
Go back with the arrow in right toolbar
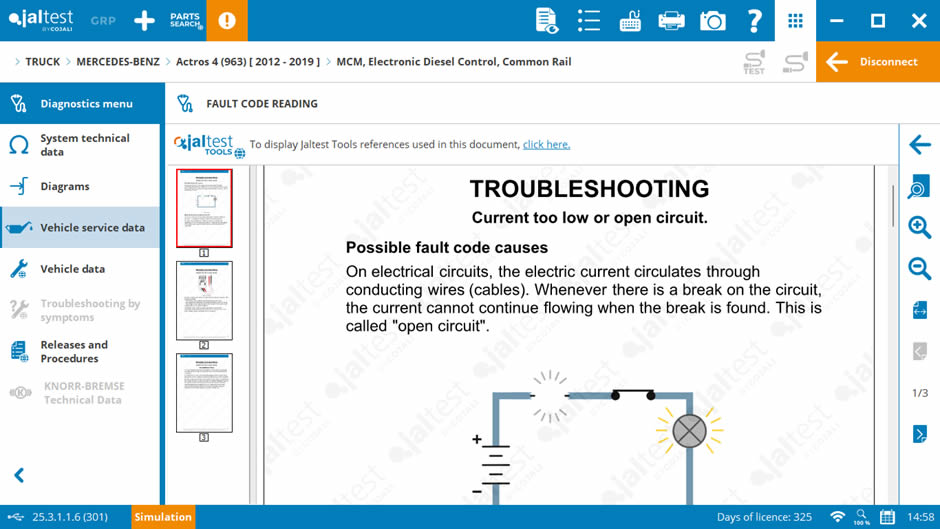click(920, 145)
